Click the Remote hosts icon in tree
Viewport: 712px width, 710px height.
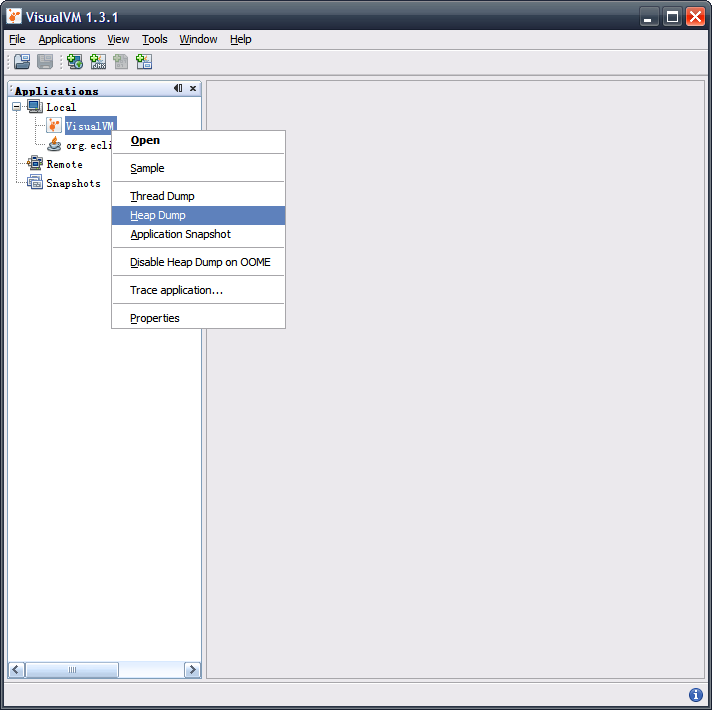pos(35,163)
